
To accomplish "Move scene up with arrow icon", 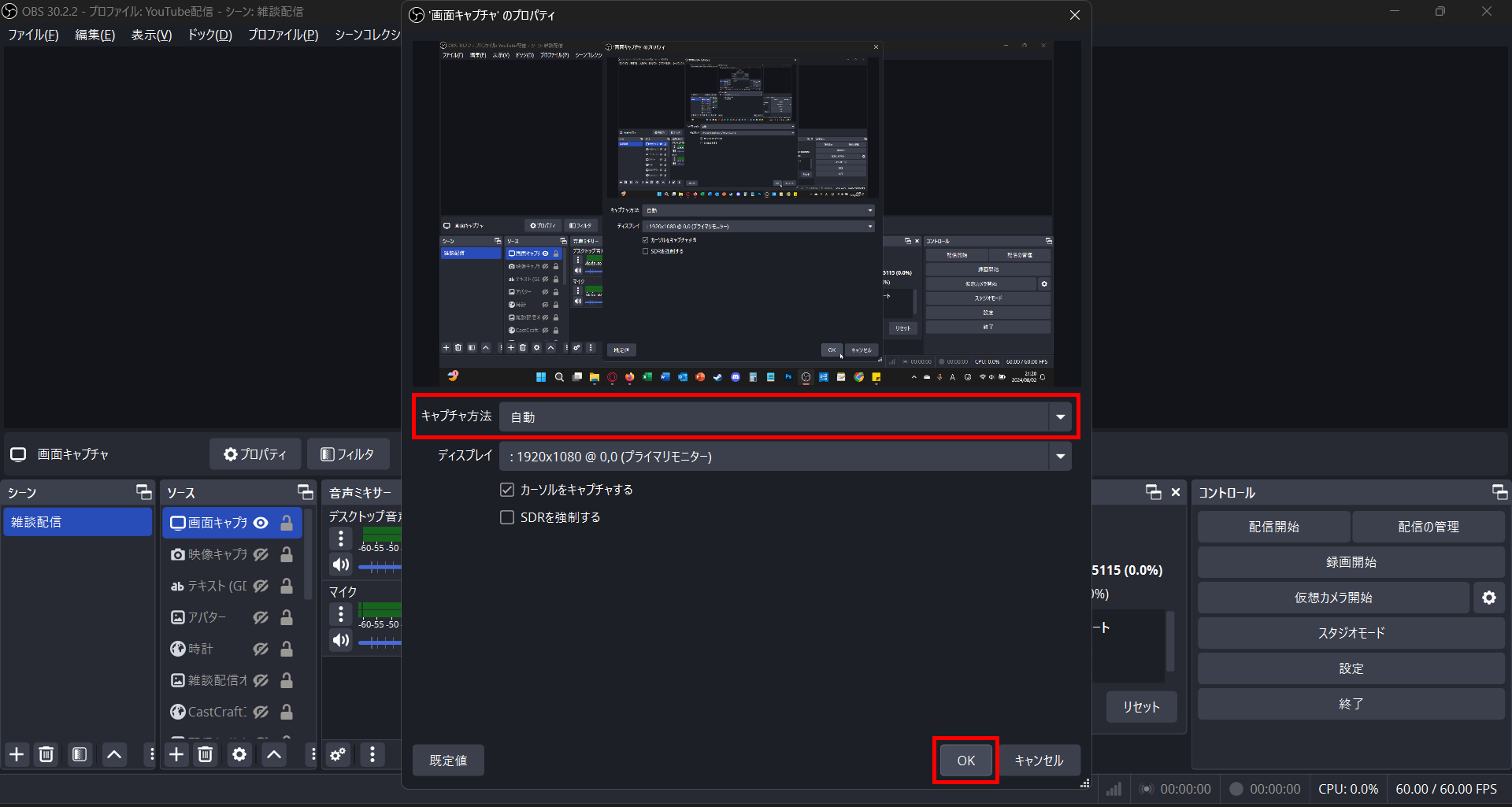I will point(114,754).
